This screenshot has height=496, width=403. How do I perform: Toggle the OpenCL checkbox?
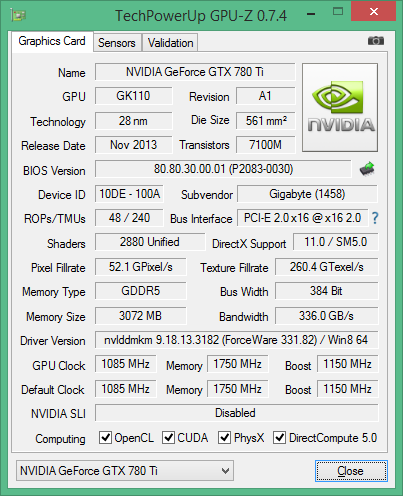point(105,437)
